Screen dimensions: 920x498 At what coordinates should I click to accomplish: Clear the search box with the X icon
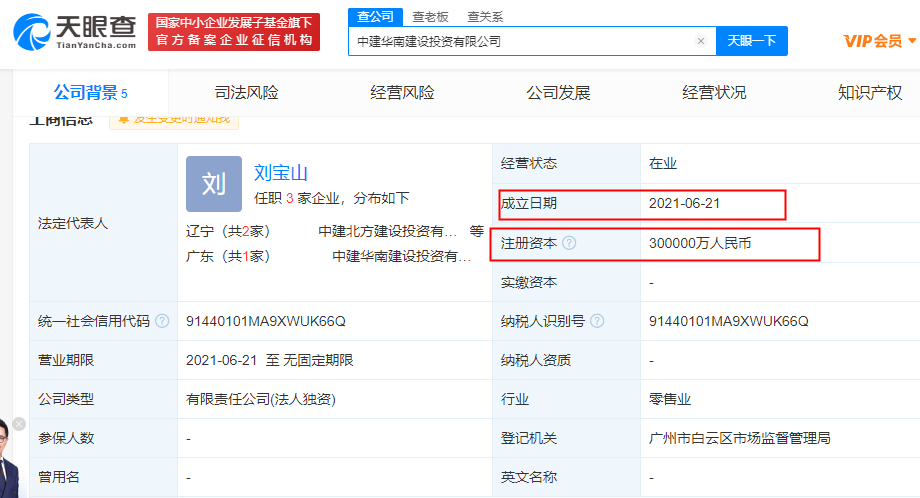click(700, 42)
